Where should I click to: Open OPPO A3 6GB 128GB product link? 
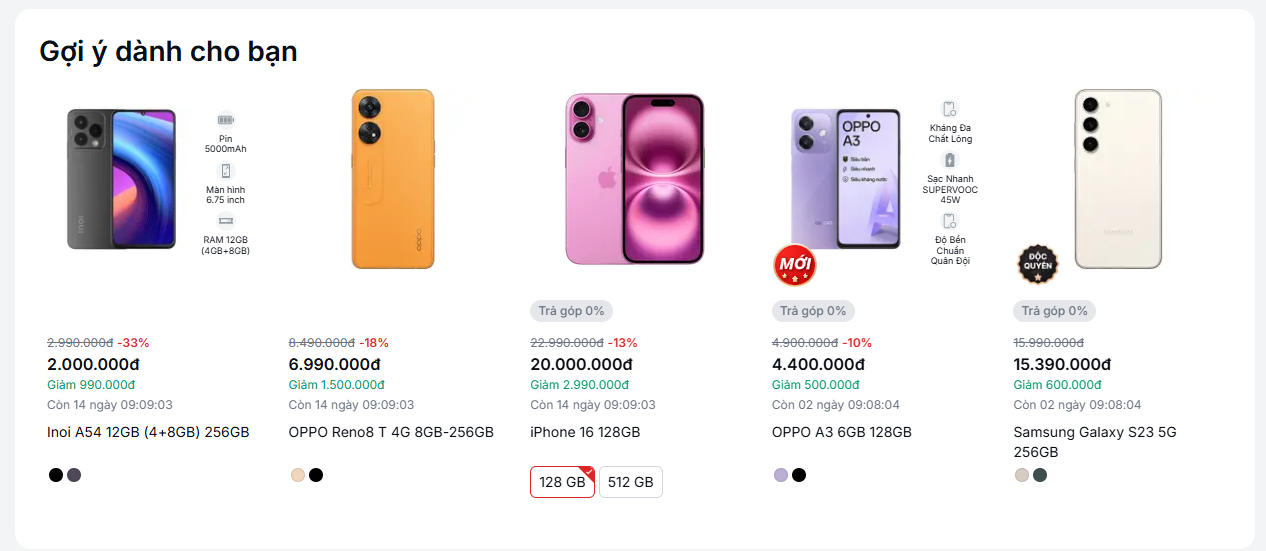pyautogui.click(x=842, y=433)
